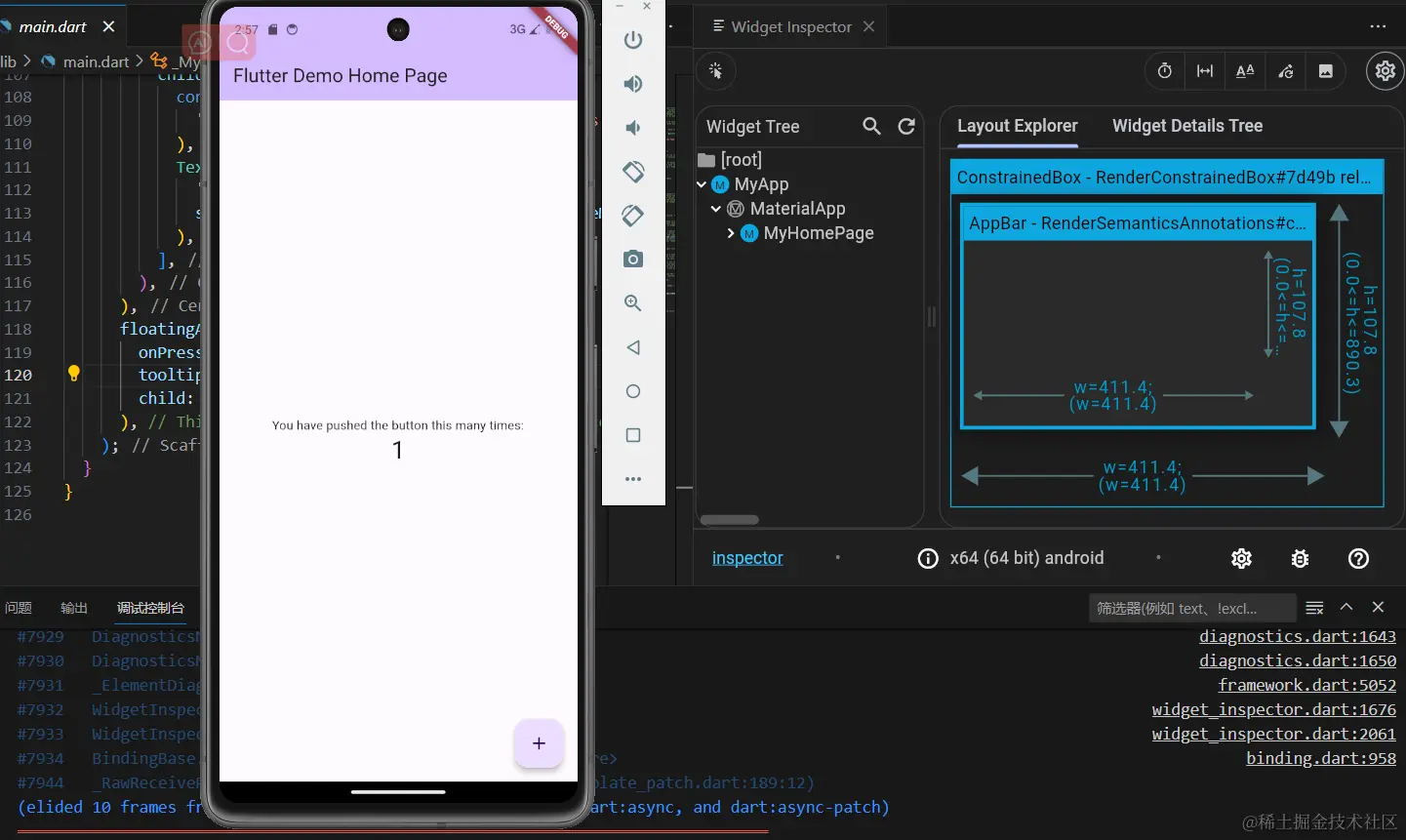Select the ConstrainedBox header in Layout Explorer

click(x=1167, y=178)
